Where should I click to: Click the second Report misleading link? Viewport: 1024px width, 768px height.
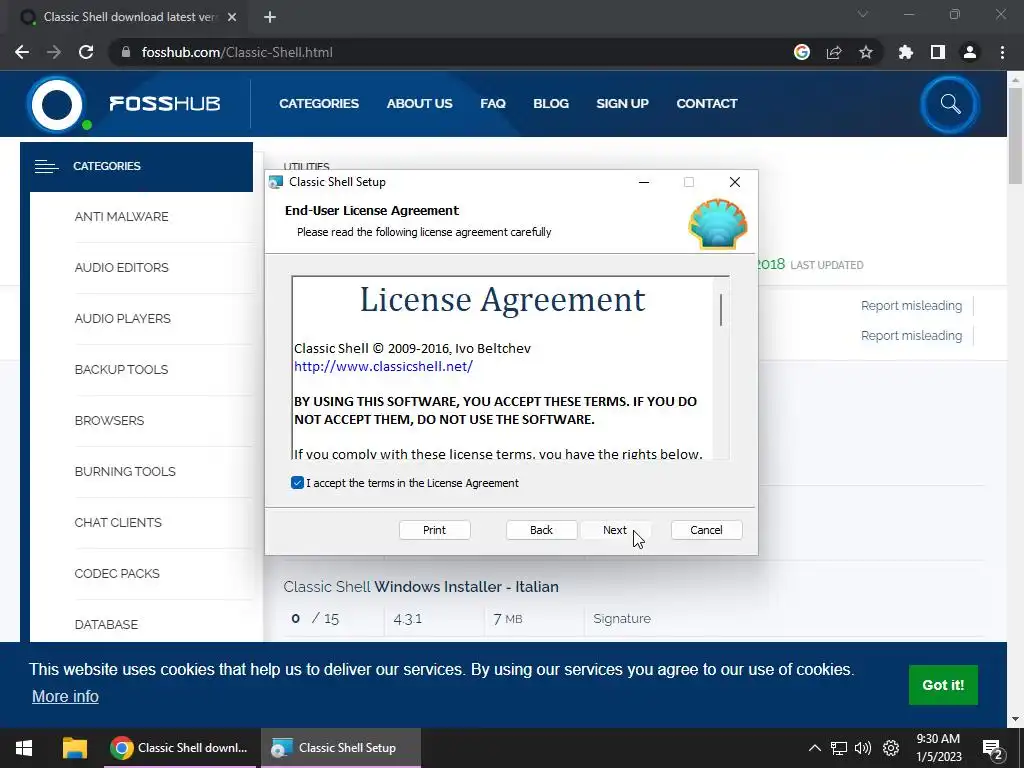(911, 336)
